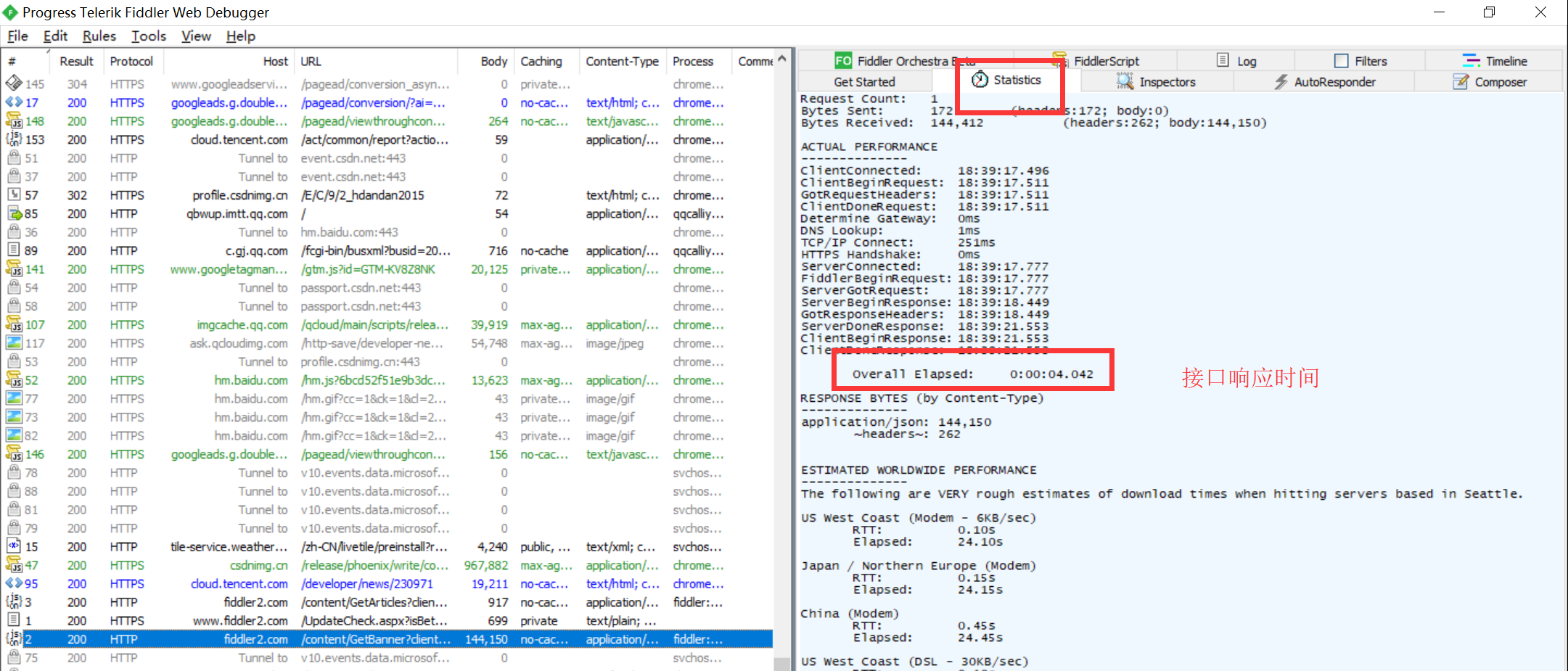Select the tile-service.weather session row
The height and width of the screenshot is (671, 1568).
click(387, 547)
